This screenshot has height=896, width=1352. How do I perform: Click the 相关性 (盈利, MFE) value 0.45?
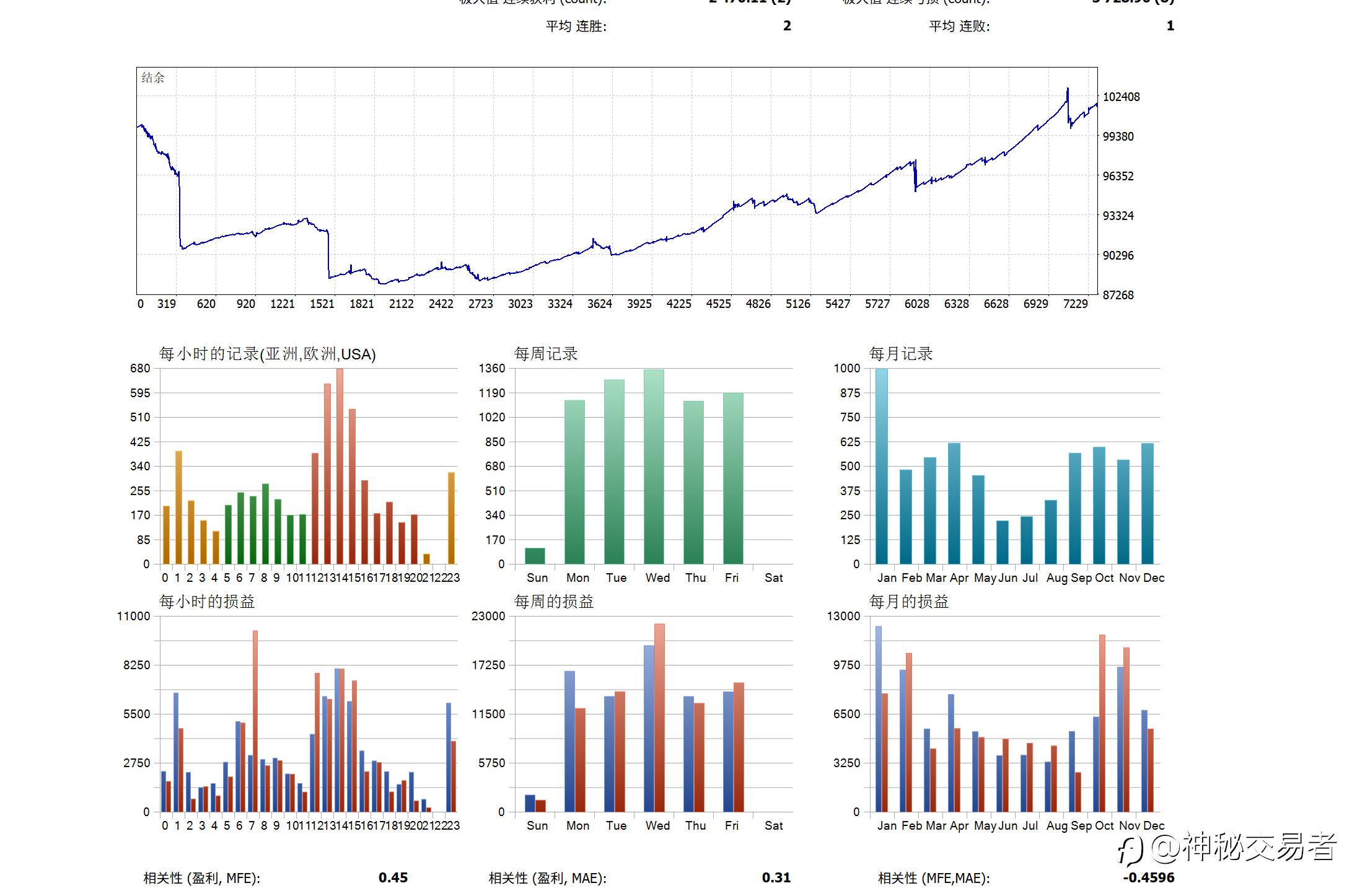[393, 877]
